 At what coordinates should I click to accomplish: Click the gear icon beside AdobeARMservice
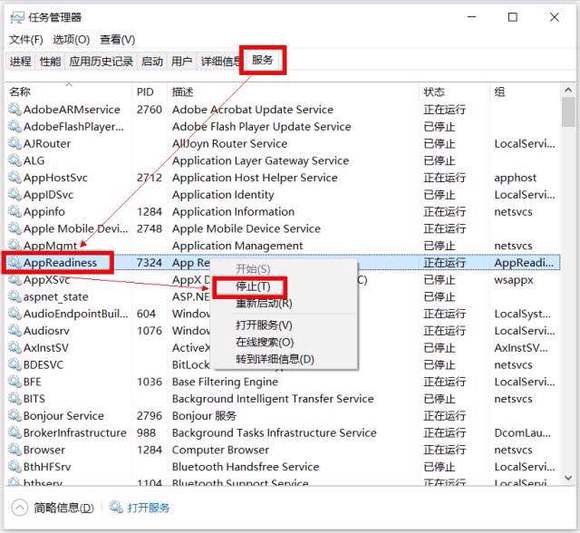click(x=15, y=109)
